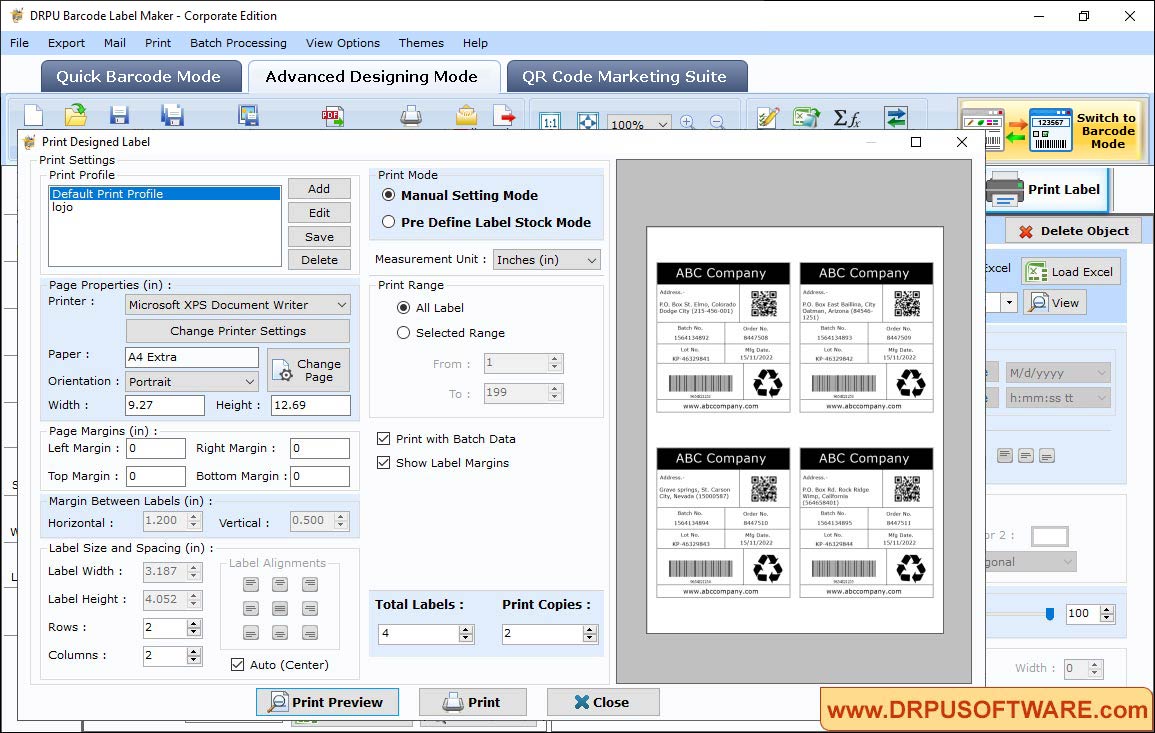Click the blue slider handle near value 100
Screen dimensions: 1155x733
(x=1050, y=613)
